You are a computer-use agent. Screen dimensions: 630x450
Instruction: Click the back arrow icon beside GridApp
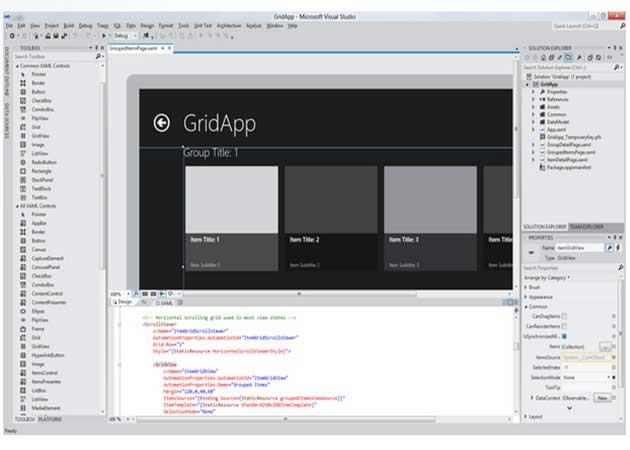click(161, 122)
